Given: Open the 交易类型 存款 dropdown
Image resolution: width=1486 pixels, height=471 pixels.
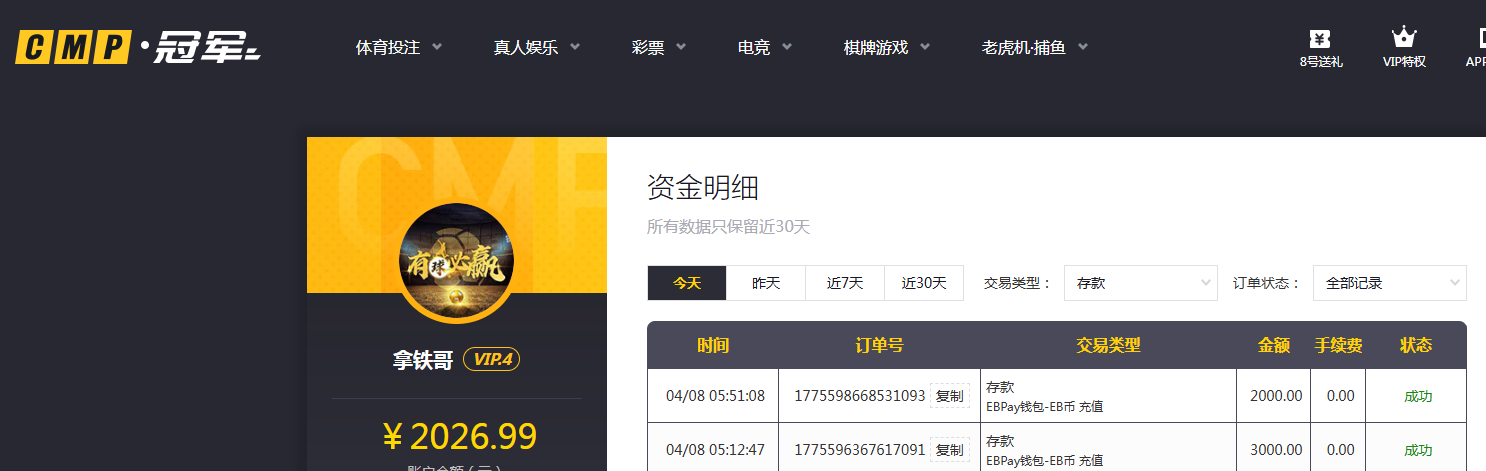Looking at the screenshot, I should tap(1140, 283).
